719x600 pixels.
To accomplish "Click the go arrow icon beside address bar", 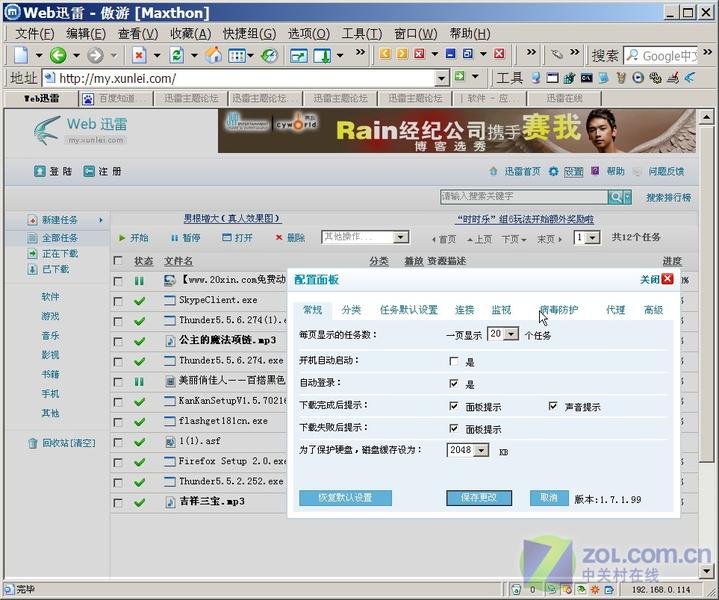I will click(x=459, y=76).
